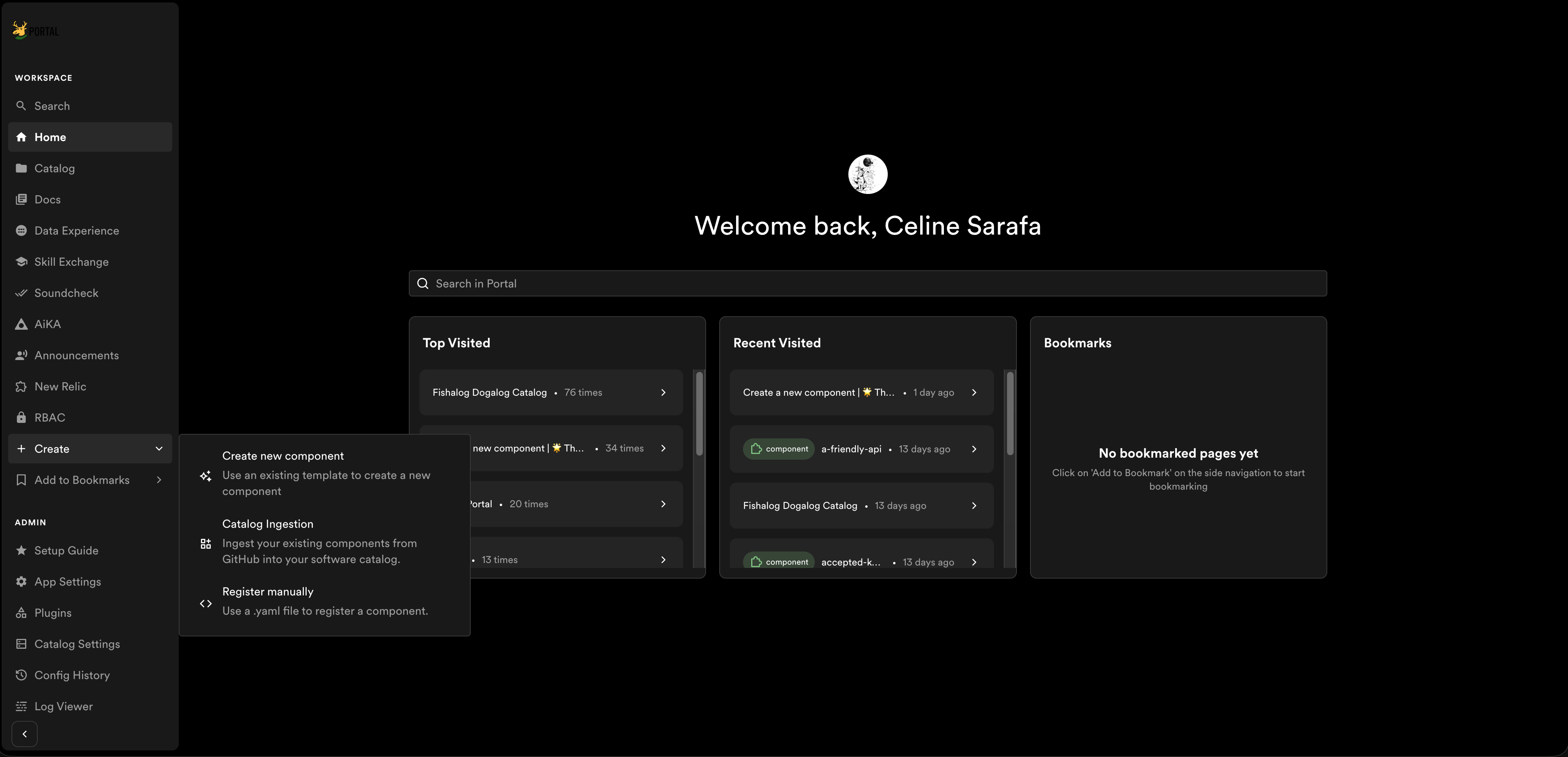The width and height of the screenshot is (1568, 757).
Task: Select Register manually from Create menu
Action: (324, 601)
